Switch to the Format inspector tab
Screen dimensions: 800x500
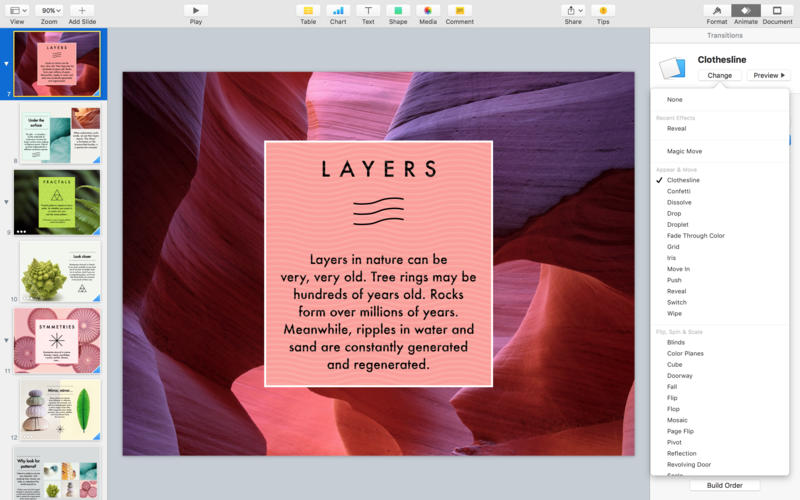click(x=717, y=10)
